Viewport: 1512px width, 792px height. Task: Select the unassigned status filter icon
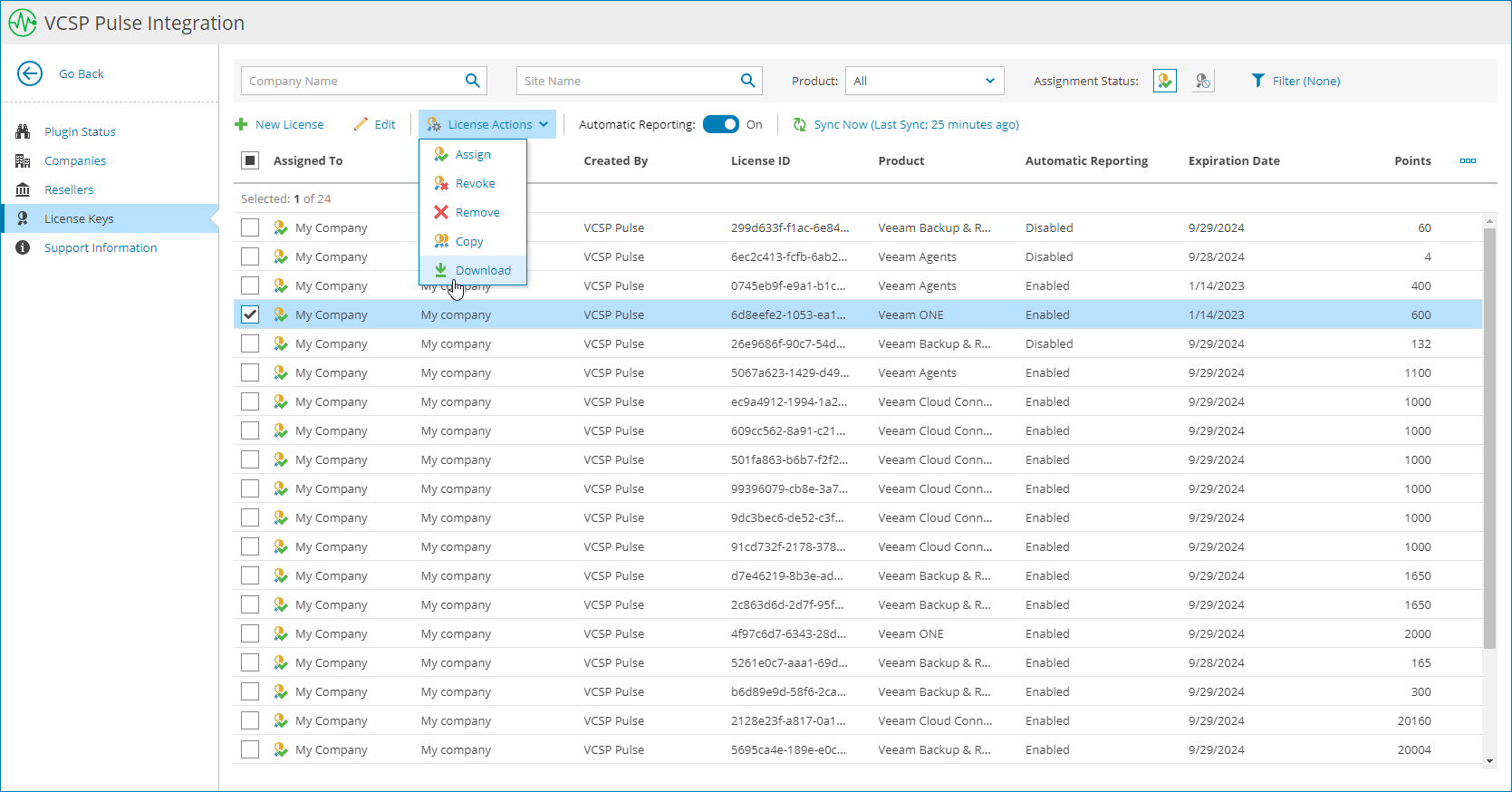(x=1202, y=81)
